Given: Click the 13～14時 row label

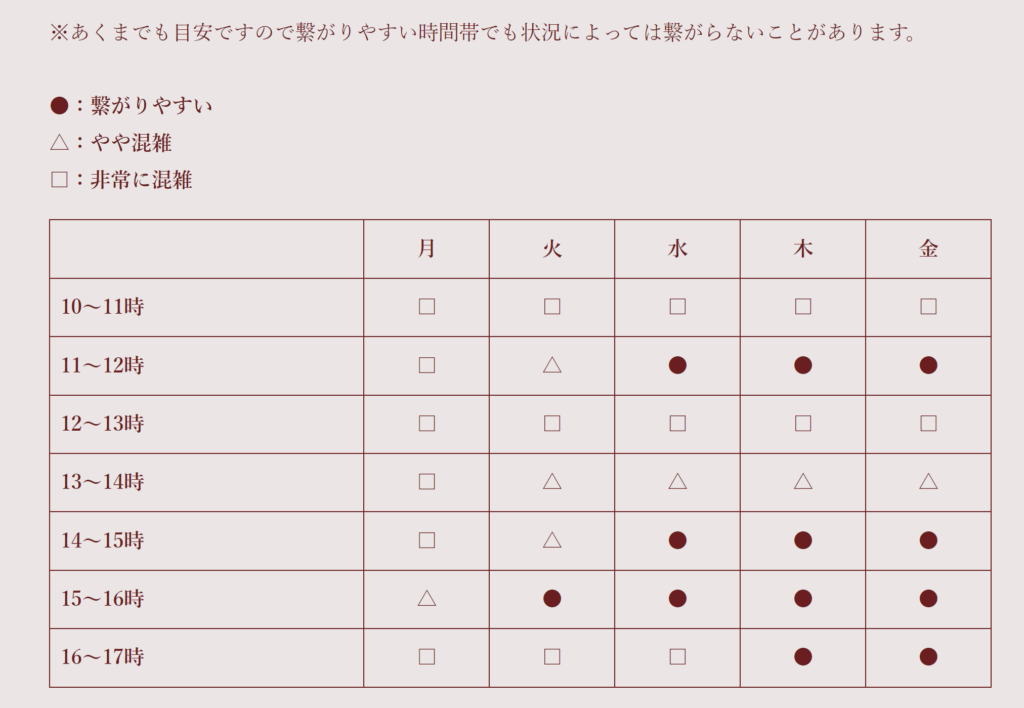Looking at the screenshot, I should click(x=103, y=482).
